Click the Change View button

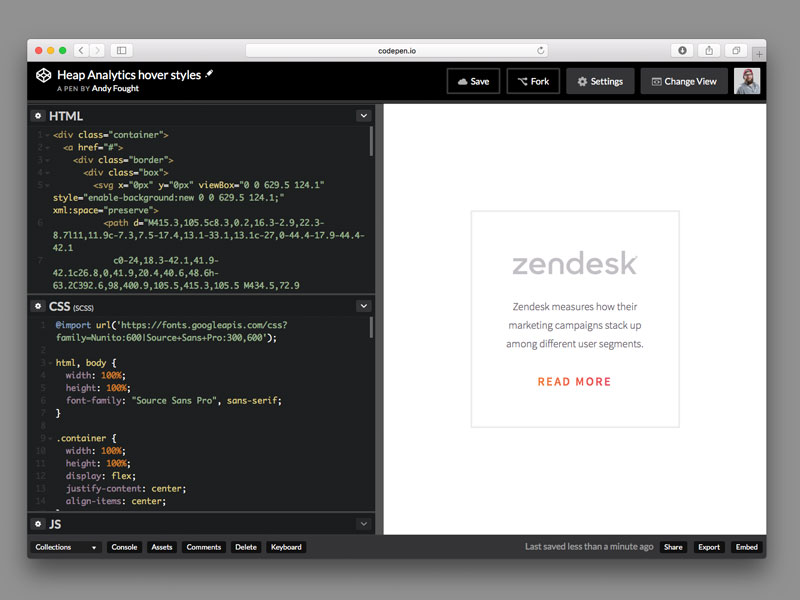[684, 81]
